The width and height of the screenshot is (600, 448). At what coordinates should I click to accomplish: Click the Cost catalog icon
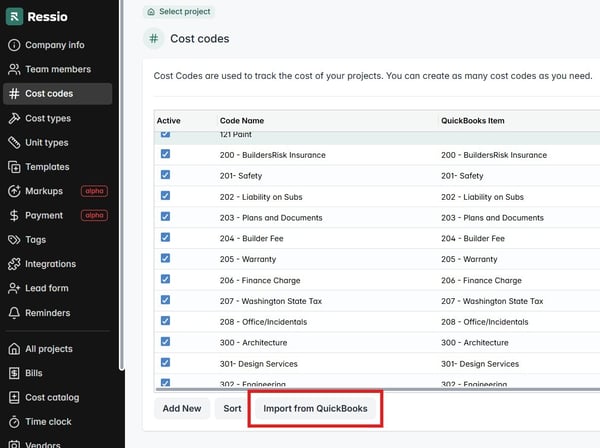tap(14, 397)
